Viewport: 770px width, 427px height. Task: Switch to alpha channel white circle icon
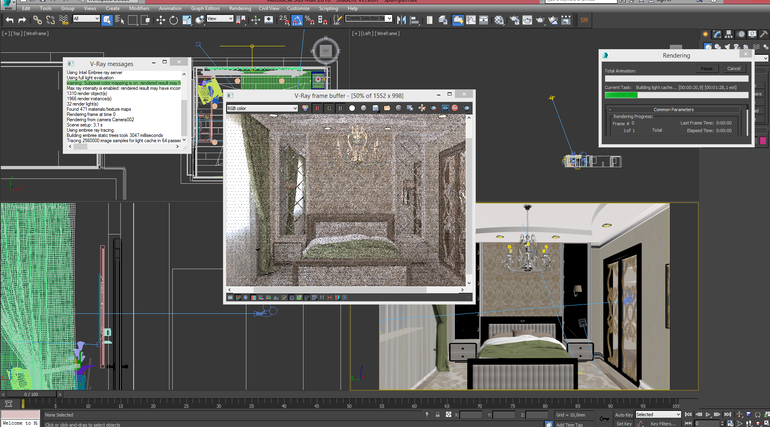click(x=352, y=108)
